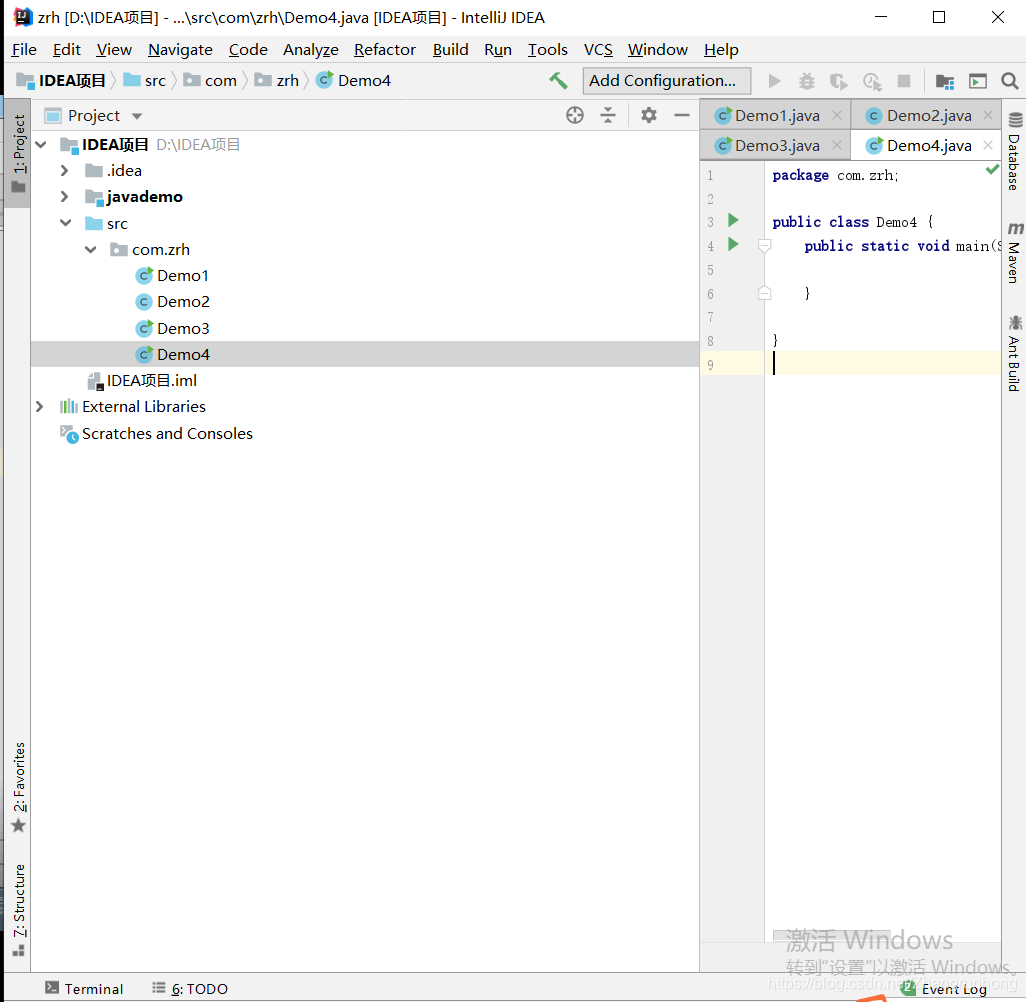Close the Demo4.java tab
1026x1002 pixels.
(x=987, y=145)
